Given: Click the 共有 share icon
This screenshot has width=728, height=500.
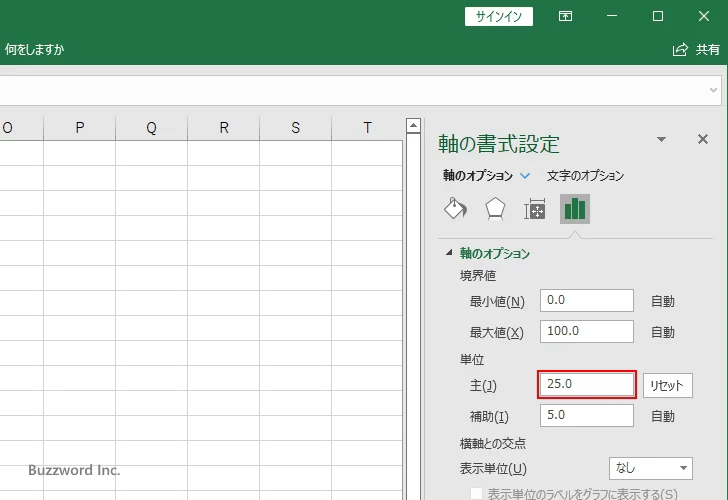Looking at the screenshot, I should [680, 49].
